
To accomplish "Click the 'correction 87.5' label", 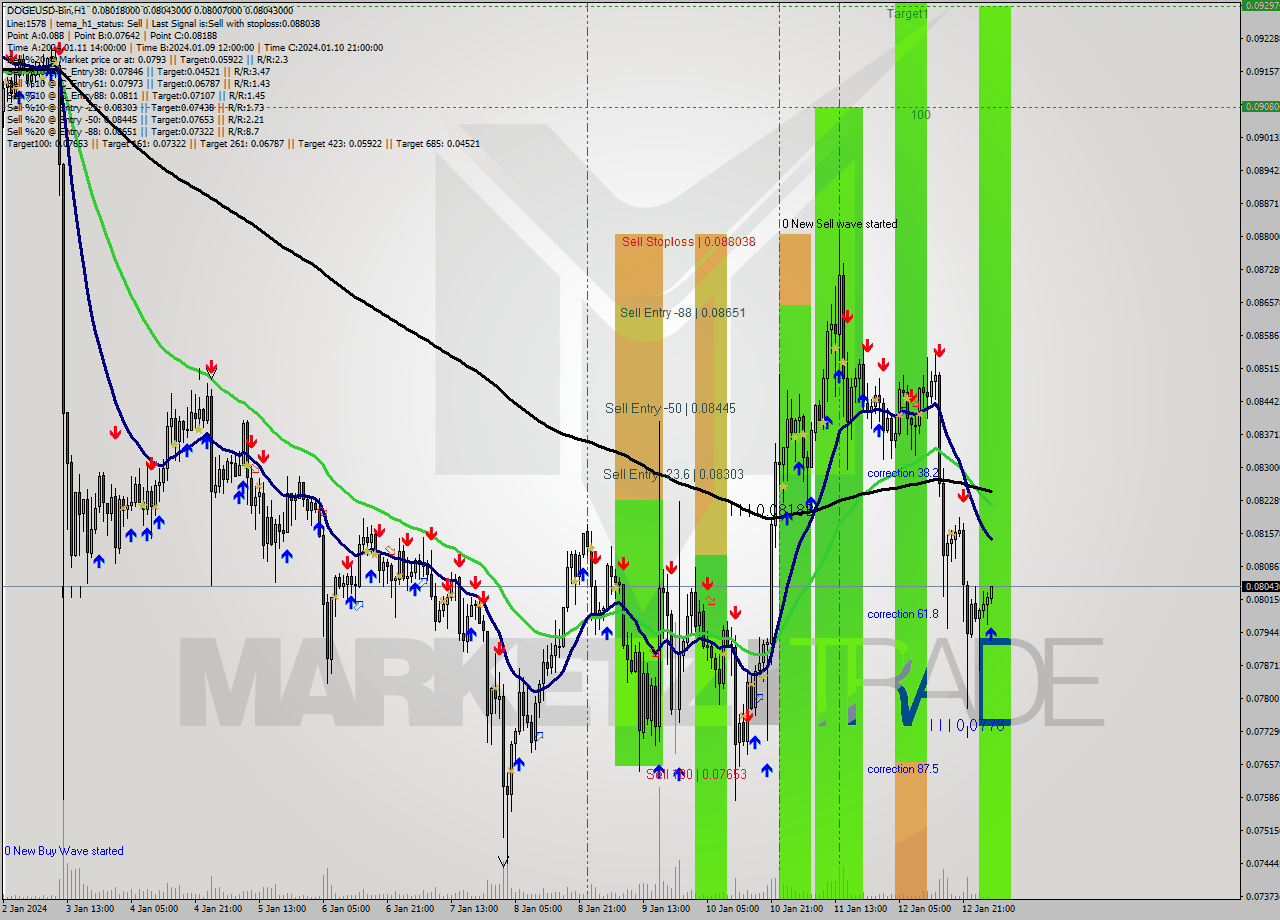I will tap(902, 769).
